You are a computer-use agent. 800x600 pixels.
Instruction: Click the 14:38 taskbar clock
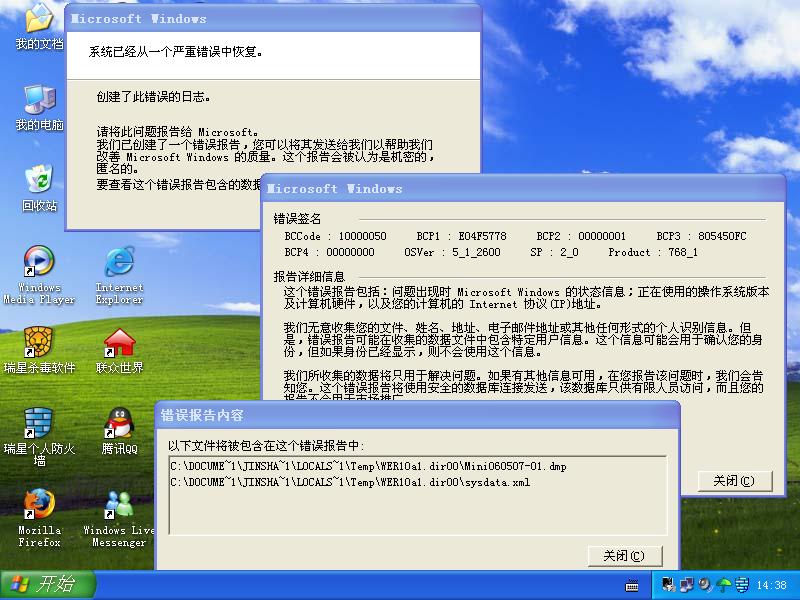coord(771,585)
